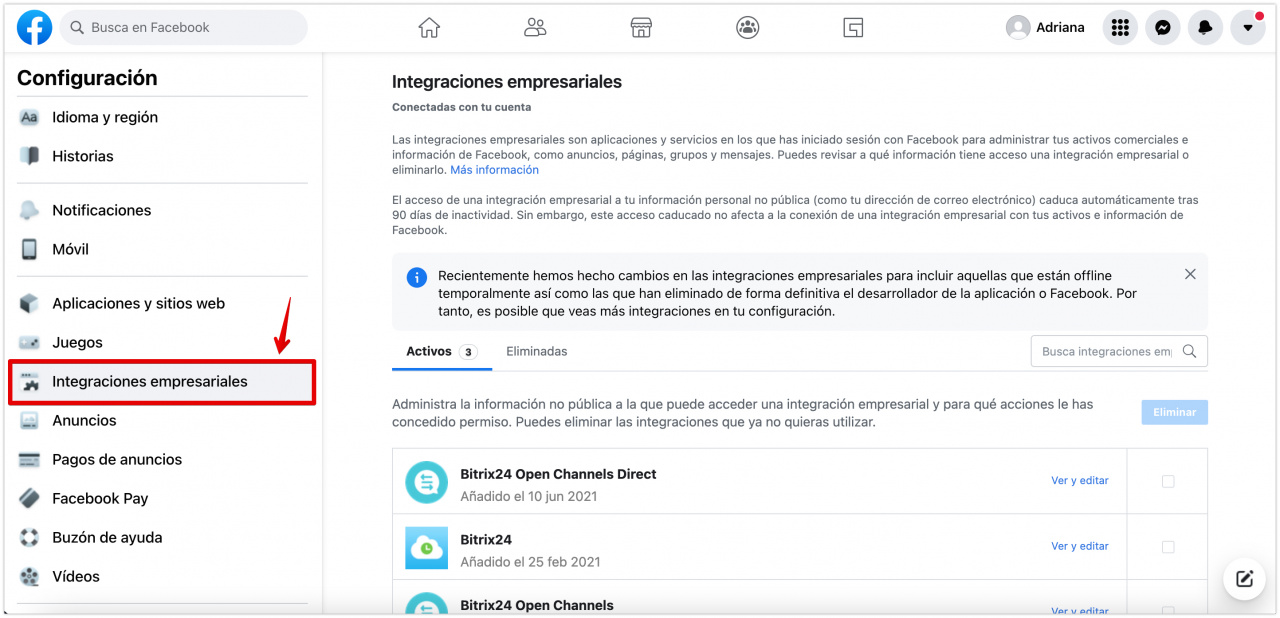Check the Bitrix24 row checkbox

pos(1168,547)
